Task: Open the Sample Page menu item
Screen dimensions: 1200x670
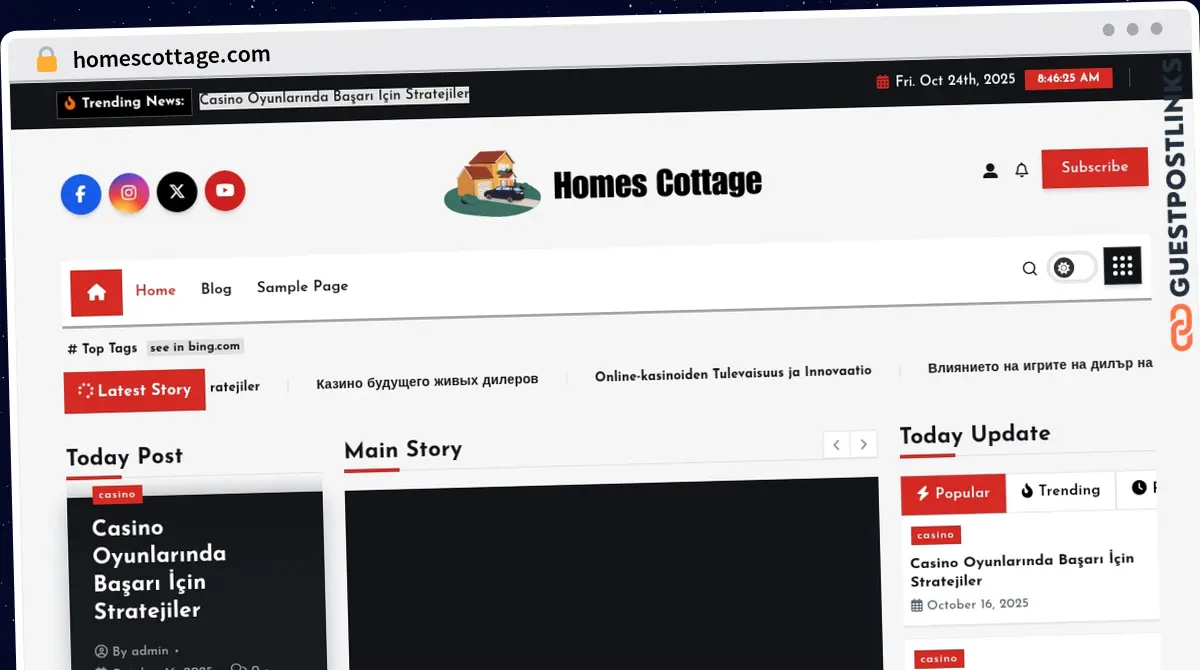Action: pyautogui.click(x=302, y=286)
